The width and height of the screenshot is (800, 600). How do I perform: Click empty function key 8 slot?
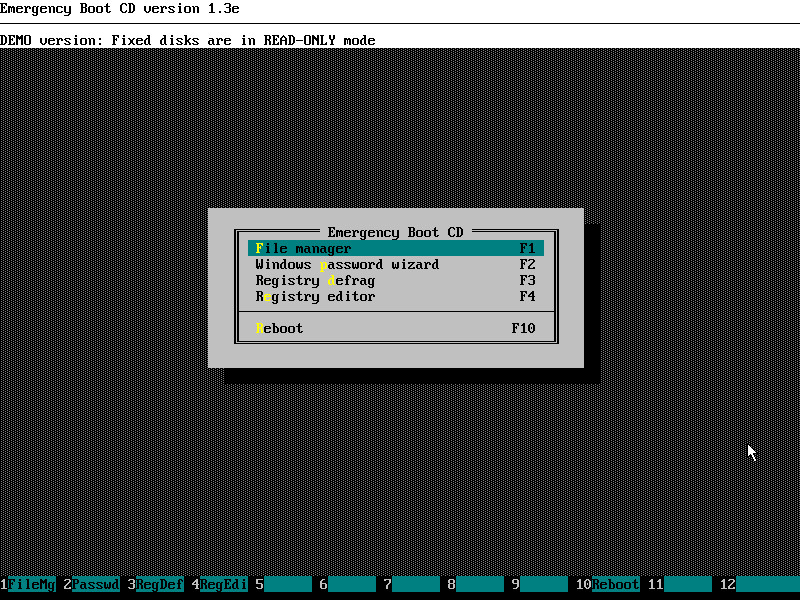click(480, 584)
